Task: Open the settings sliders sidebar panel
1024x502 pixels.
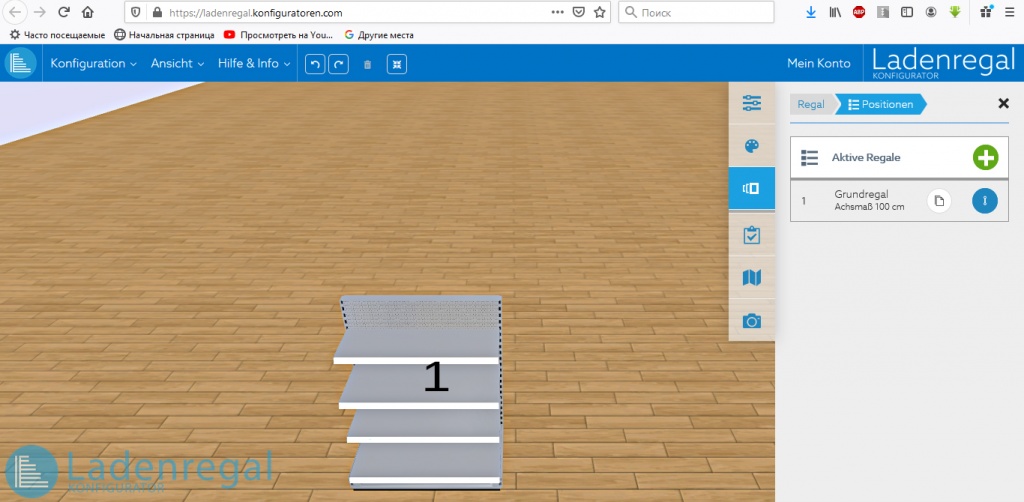Action: point(751,103)
